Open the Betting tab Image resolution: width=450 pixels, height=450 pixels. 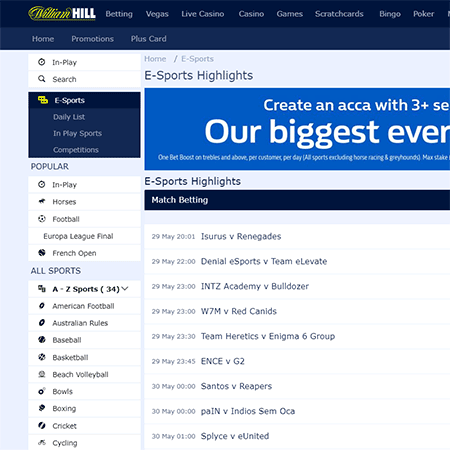[119, 14]
